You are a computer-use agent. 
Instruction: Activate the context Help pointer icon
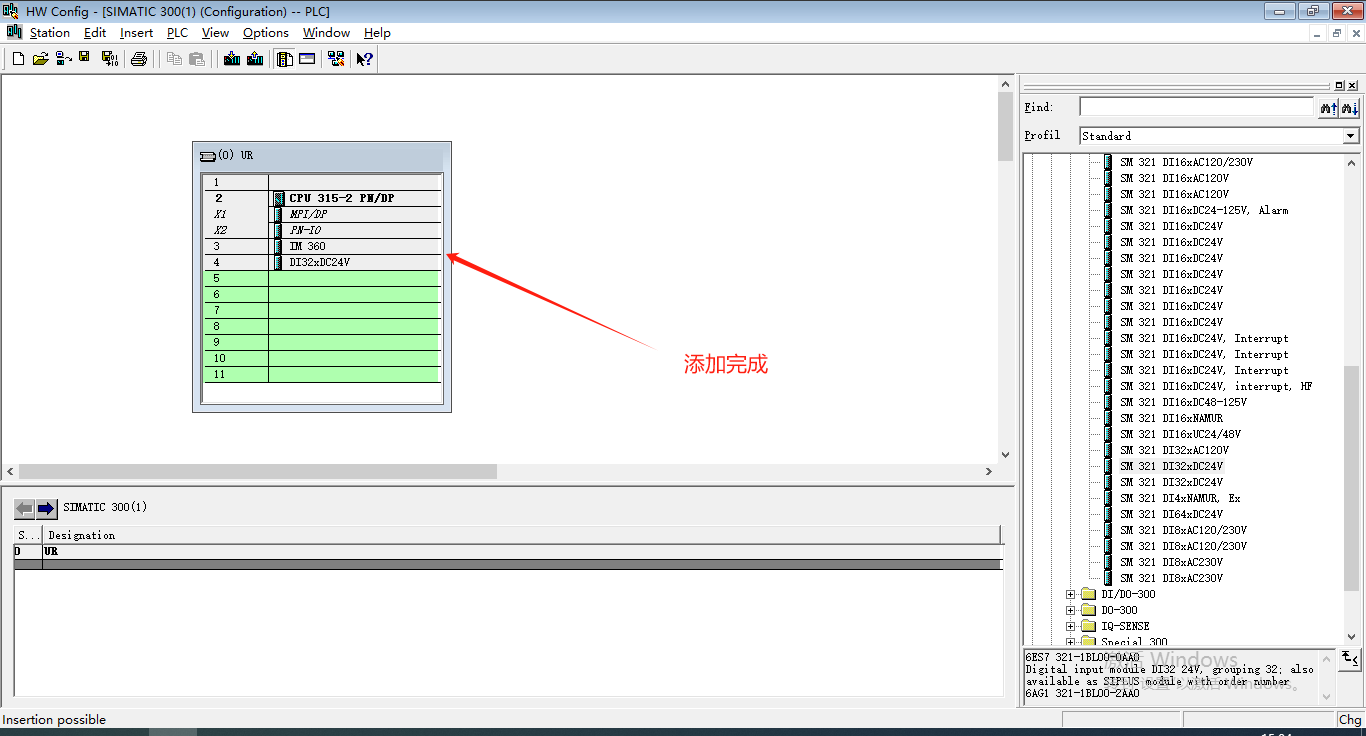click(x=365, y=59)
